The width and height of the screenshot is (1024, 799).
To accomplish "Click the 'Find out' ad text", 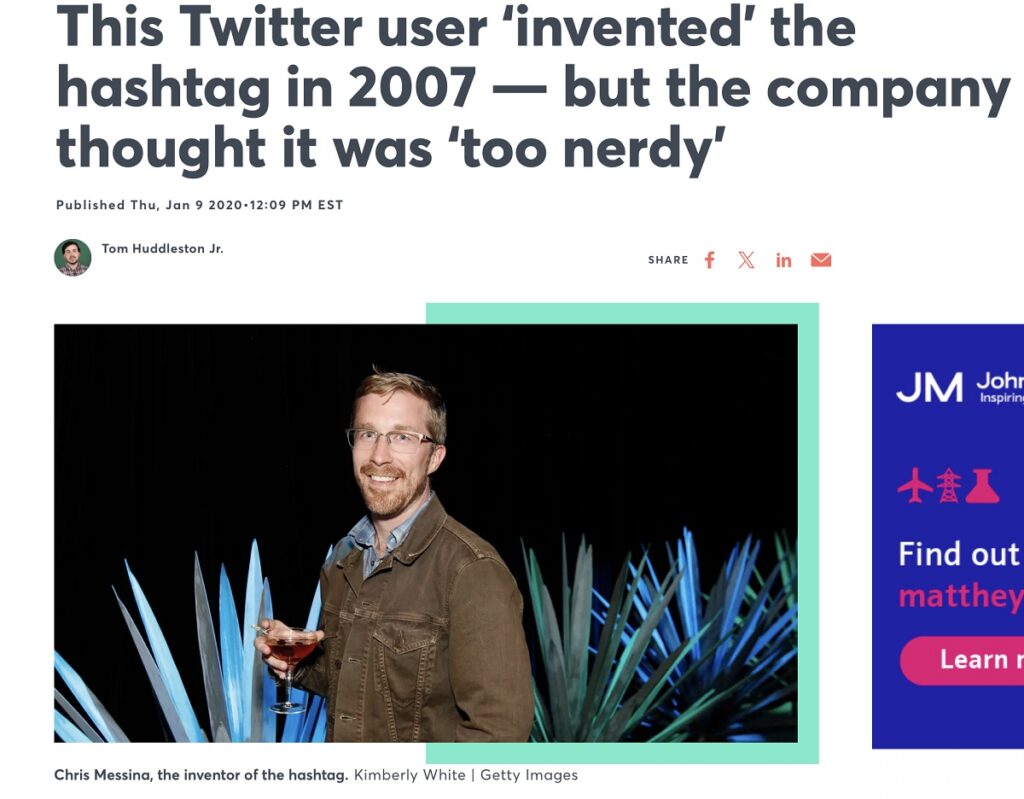I will (959, 554).
